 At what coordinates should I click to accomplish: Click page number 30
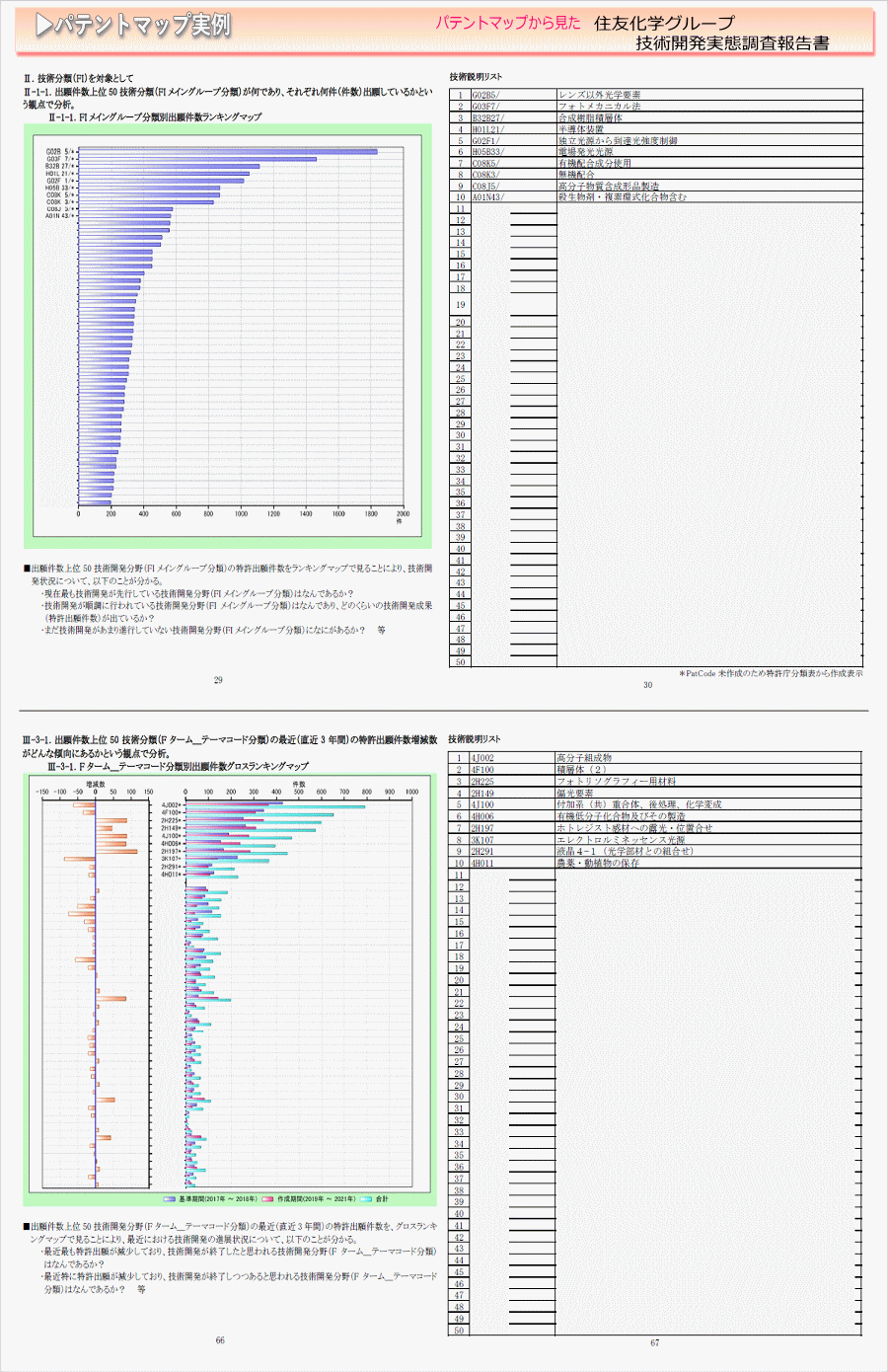tap(647, 685)
